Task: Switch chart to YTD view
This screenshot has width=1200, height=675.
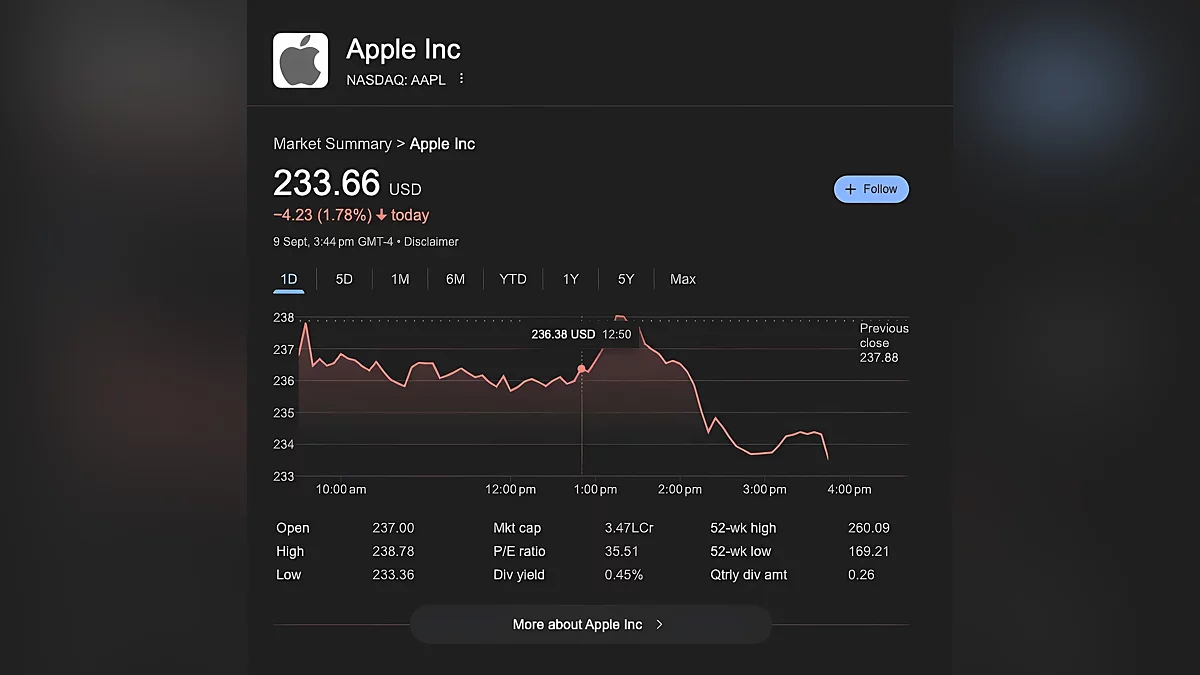Action: pyautogui.click(x=512, y=279)
